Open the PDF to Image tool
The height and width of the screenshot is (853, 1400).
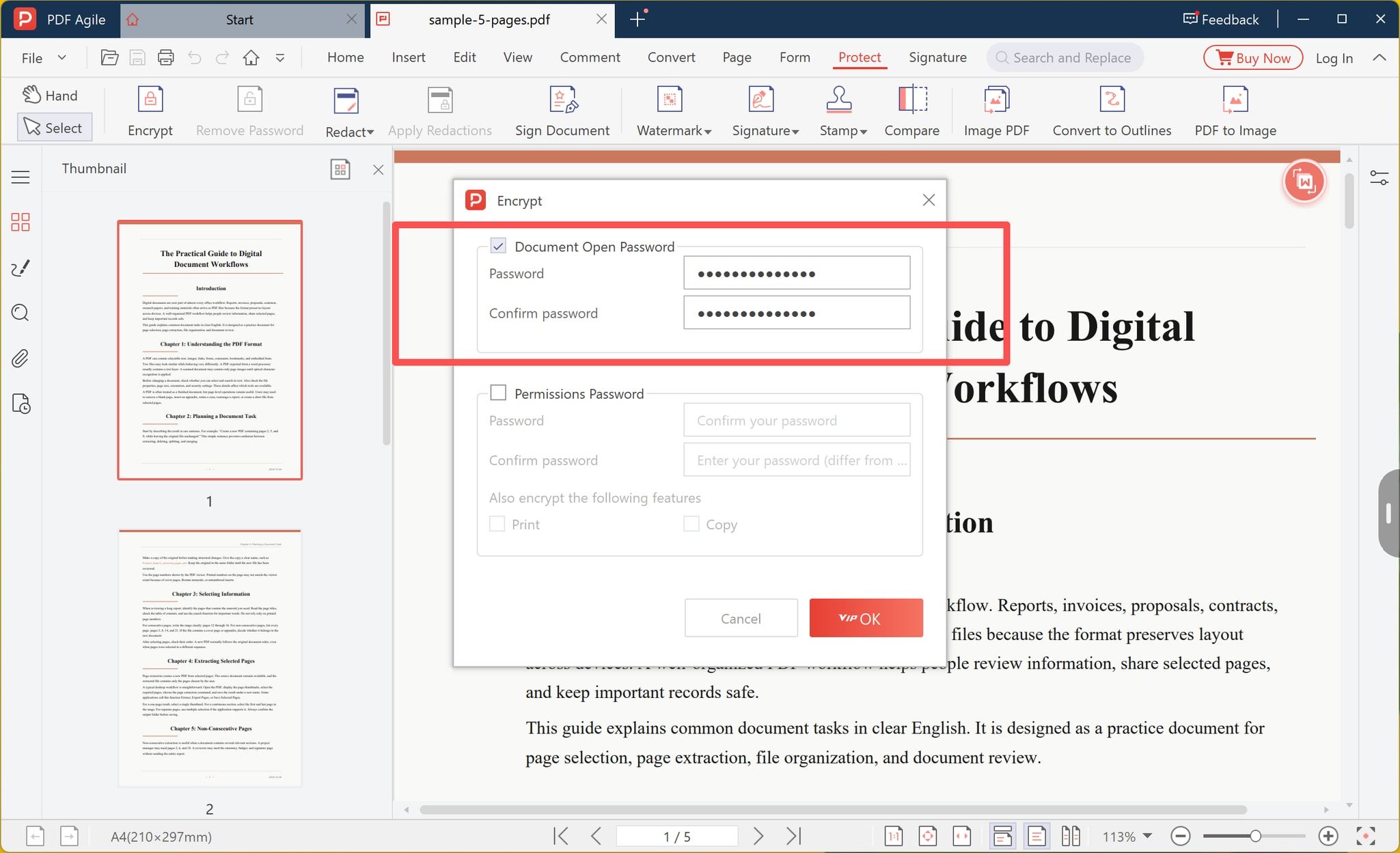click(x=1235, y=112)
